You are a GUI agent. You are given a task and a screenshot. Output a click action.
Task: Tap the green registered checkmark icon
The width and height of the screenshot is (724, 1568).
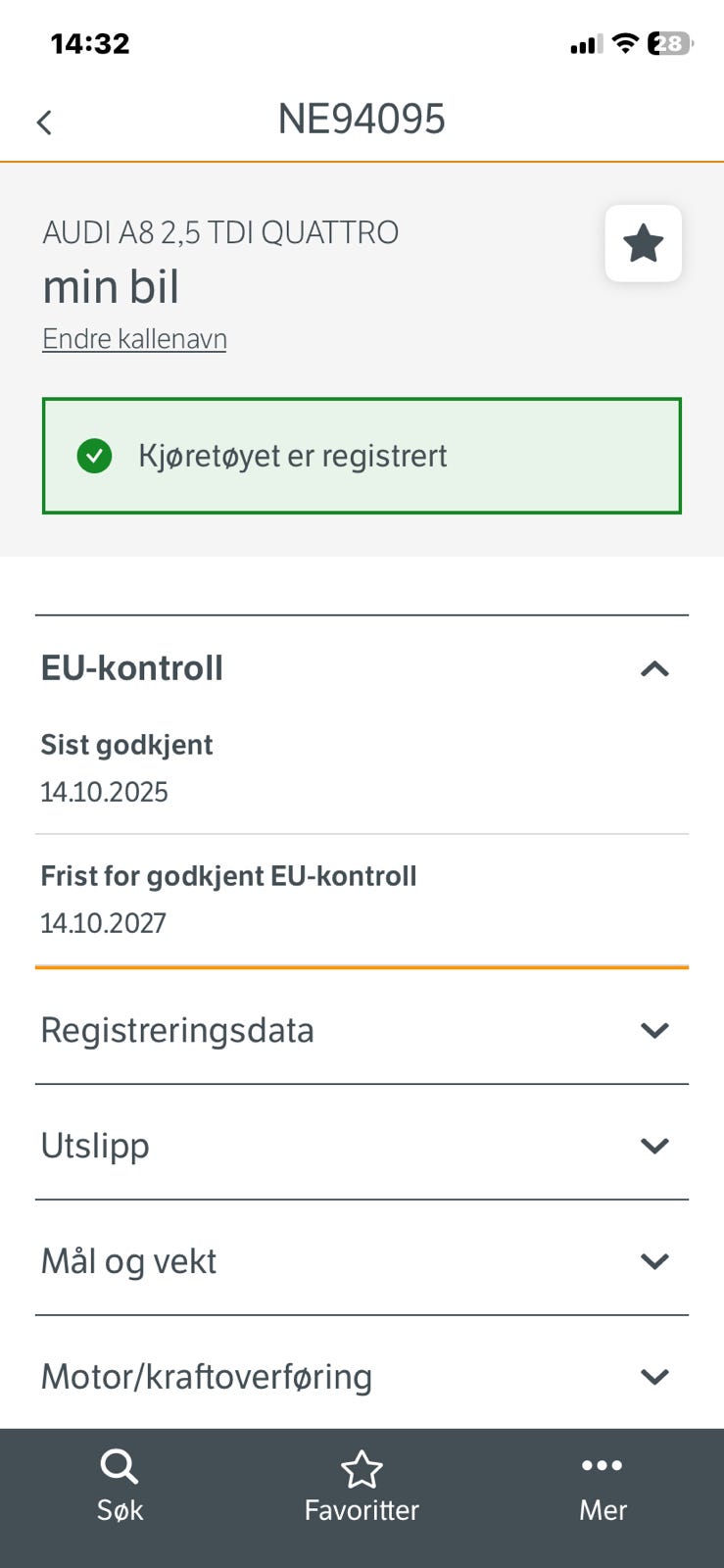(94, 456)
